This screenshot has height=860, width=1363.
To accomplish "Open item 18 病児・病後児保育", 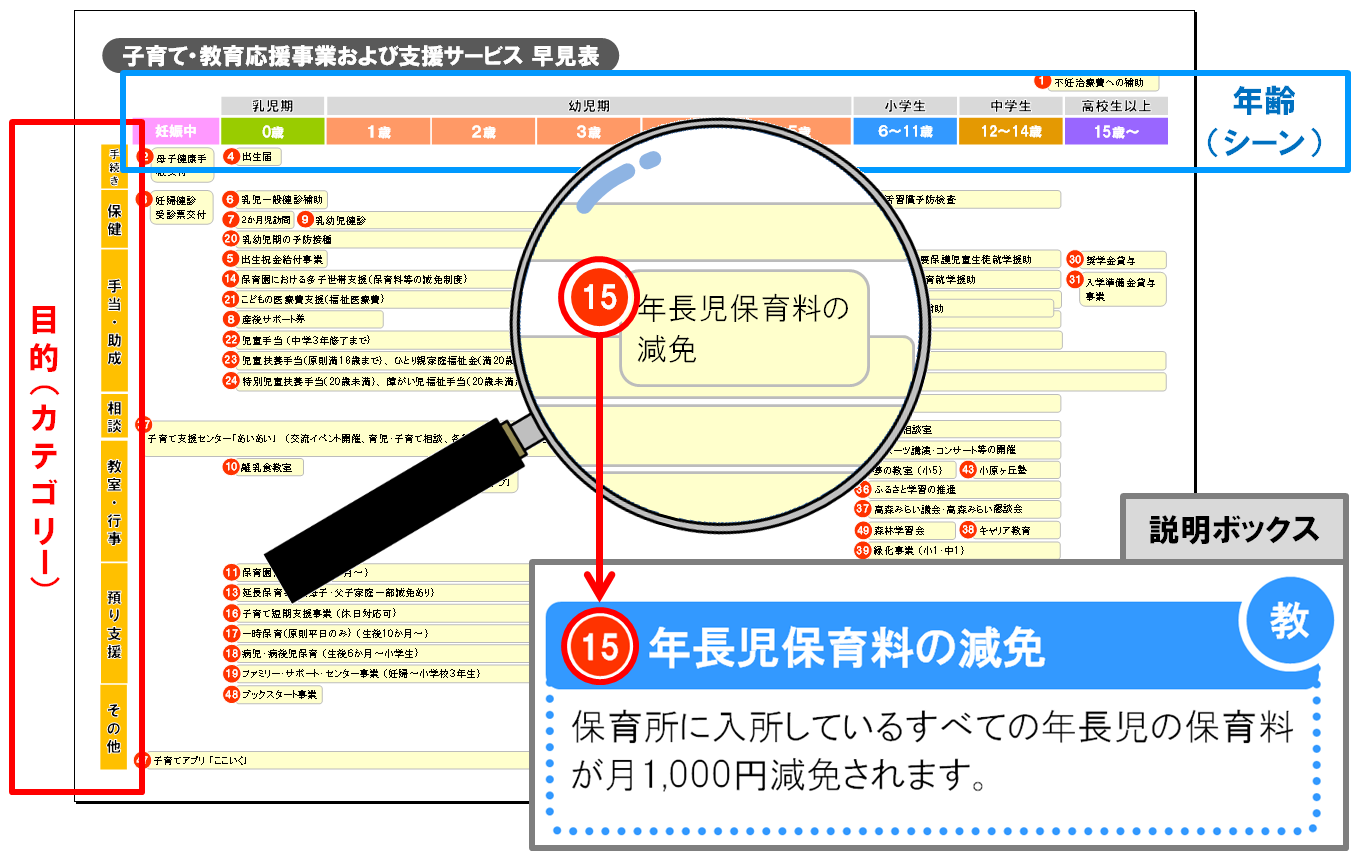I will 376,653.
